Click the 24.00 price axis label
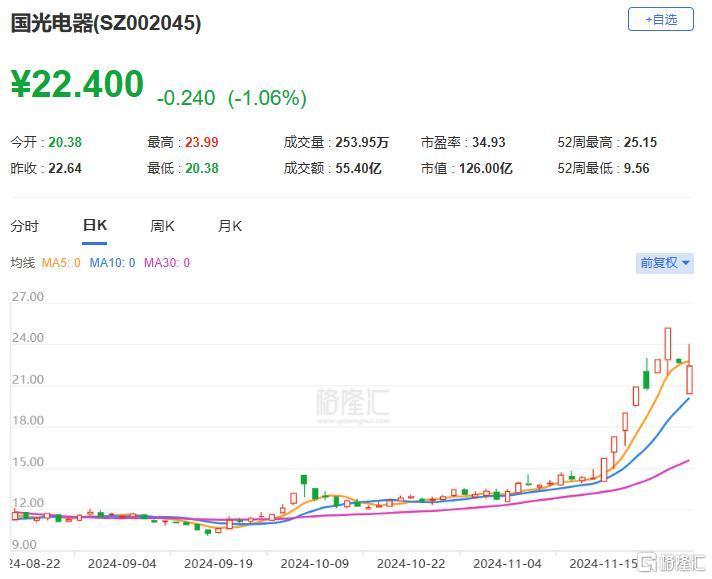The image size is (712, 579). pyautogui.click(x=28, y=338)
